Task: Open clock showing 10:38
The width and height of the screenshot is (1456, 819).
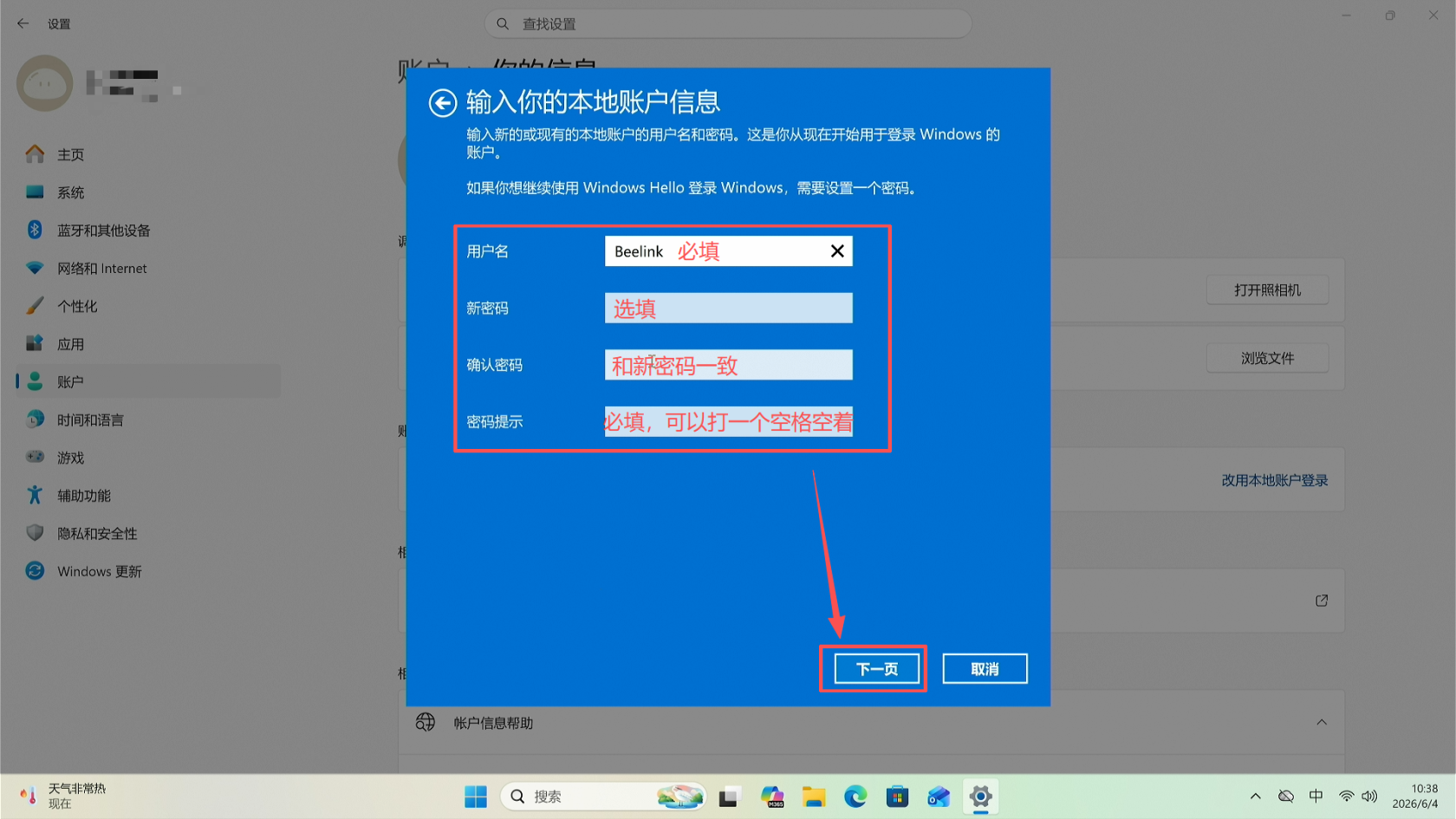Action: click(x=1414, y=796)
